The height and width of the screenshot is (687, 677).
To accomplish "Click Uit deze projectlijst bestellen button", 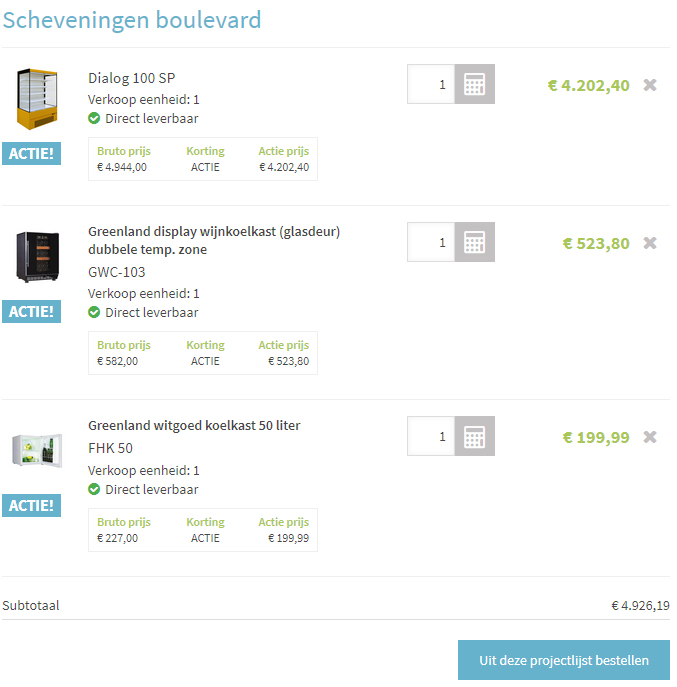I will 564,660.
